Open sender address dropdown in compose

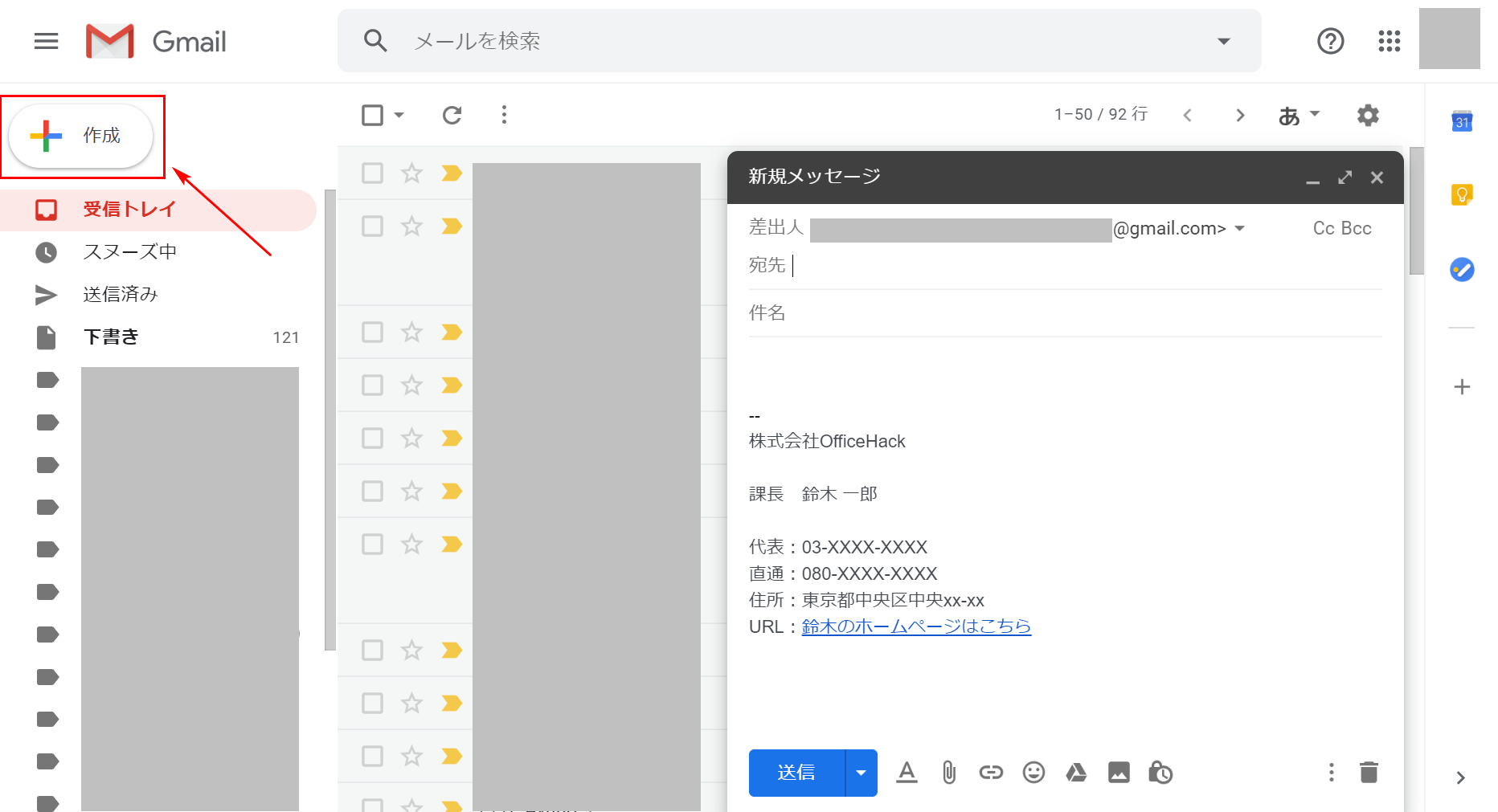1240,228
